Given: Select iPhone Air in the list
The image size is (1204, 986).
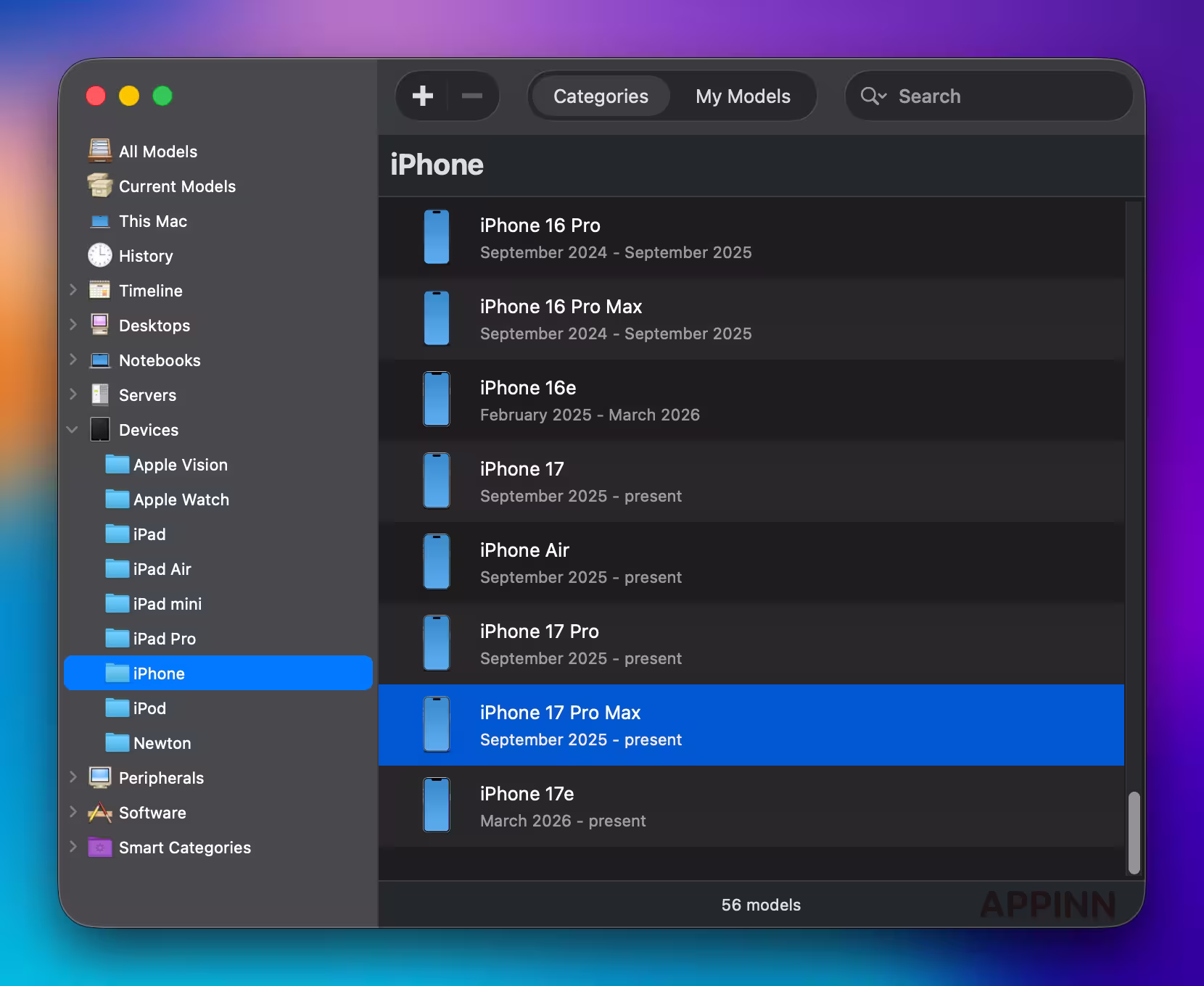Looking at the screenshot, I should click(x=751, y=563).
